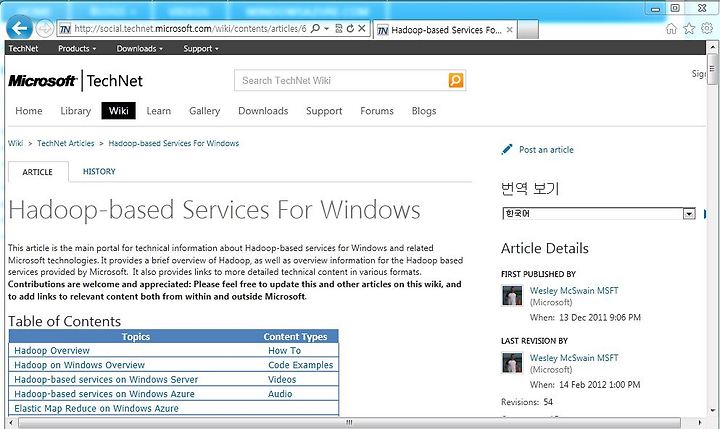Open Support in the site navigation
Screen dimensions: 720x429
tap(324, 111)
